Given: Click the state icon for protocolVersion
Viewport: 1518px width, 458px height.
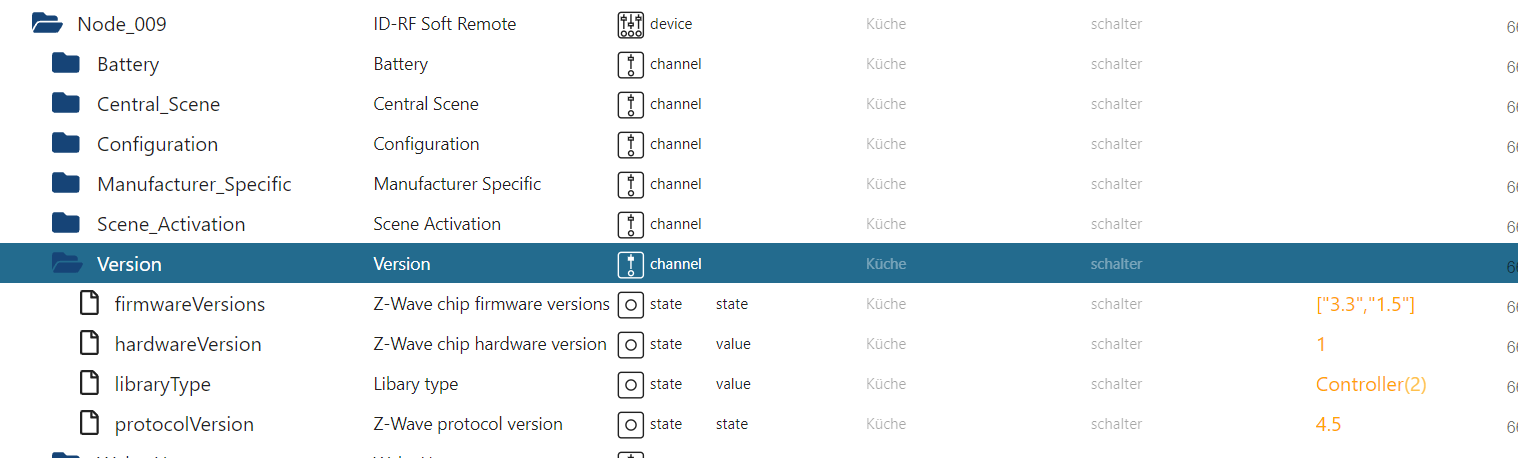Looking at the screenshot, I should (x=630, y=424).
